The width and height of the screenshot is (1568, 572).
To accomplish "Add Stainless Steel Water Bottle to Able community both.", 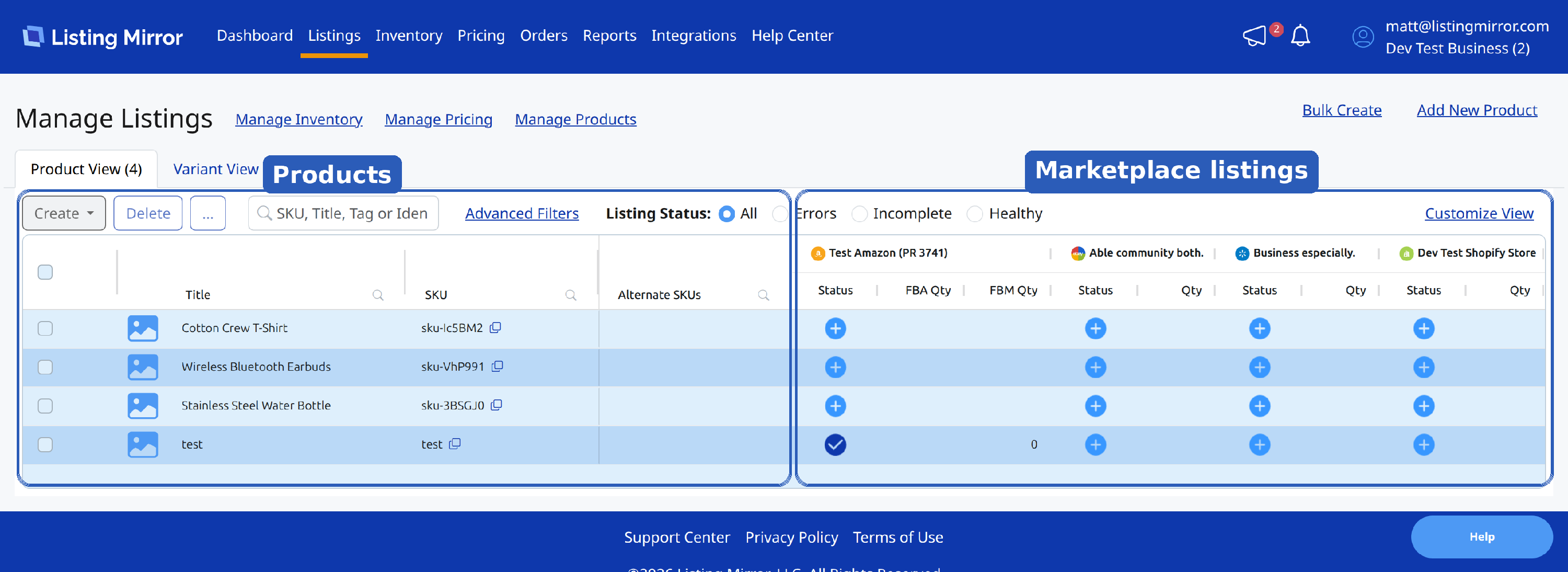I will click(1096, 406).
